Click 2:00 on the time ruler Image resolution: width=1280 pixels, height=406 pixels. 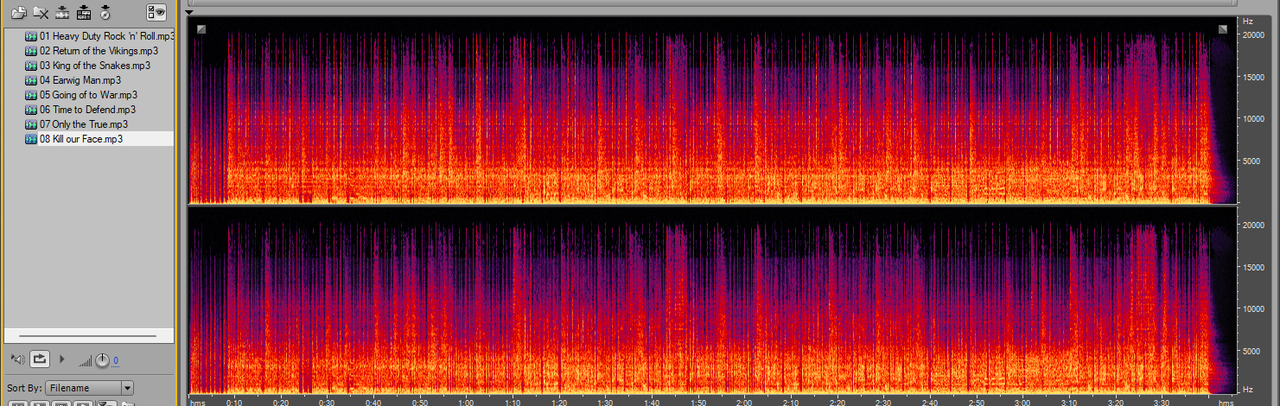click(744, 402)
